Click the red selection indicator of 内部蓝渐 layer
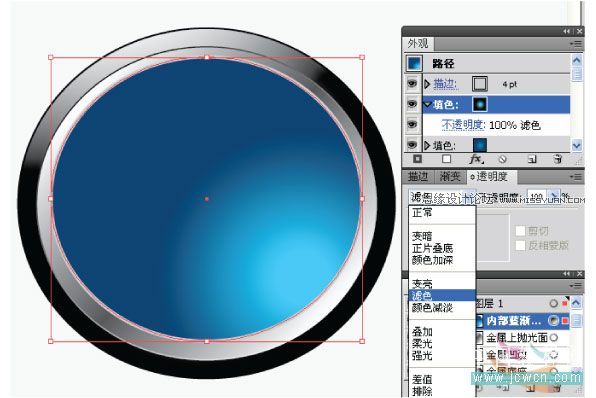Viewport: 596px width, 398px height. (565, 321)
